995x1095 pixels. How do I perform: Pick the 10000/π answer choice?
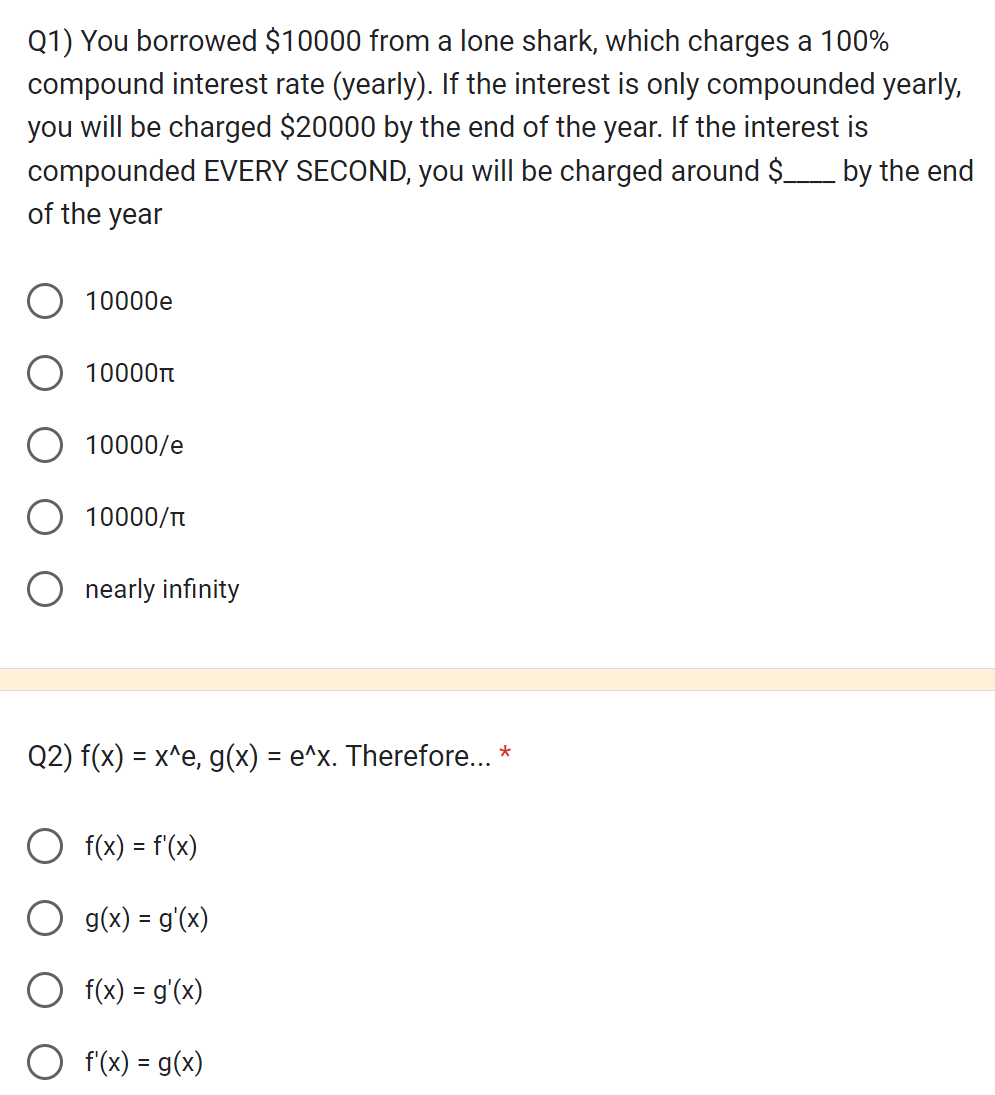[x=44, y=517]
